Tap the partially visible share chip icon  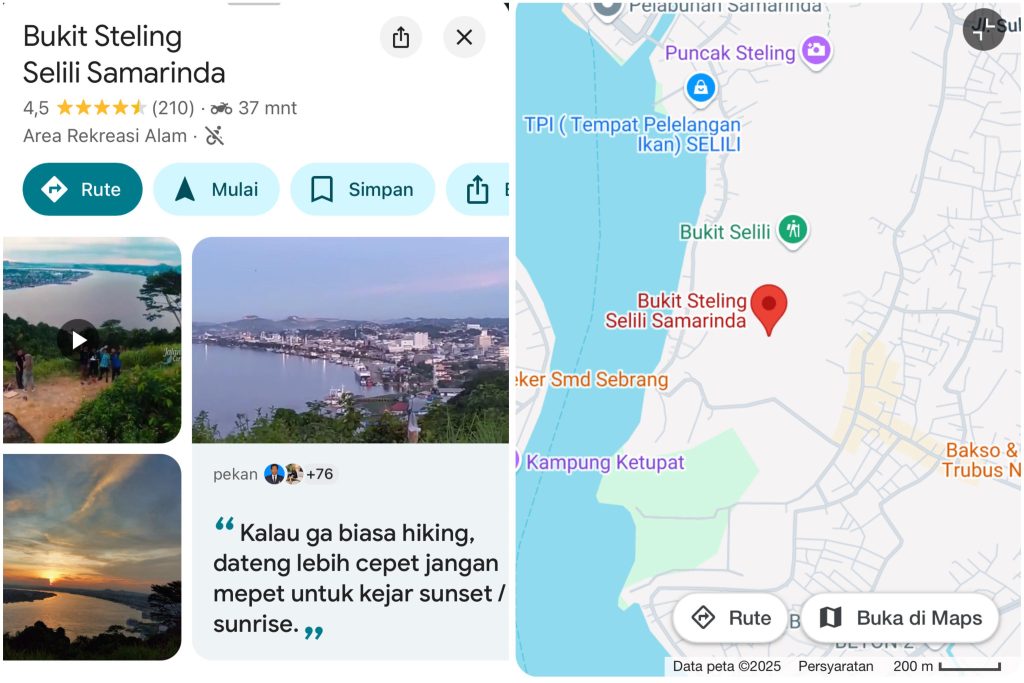tap(477, 189)
